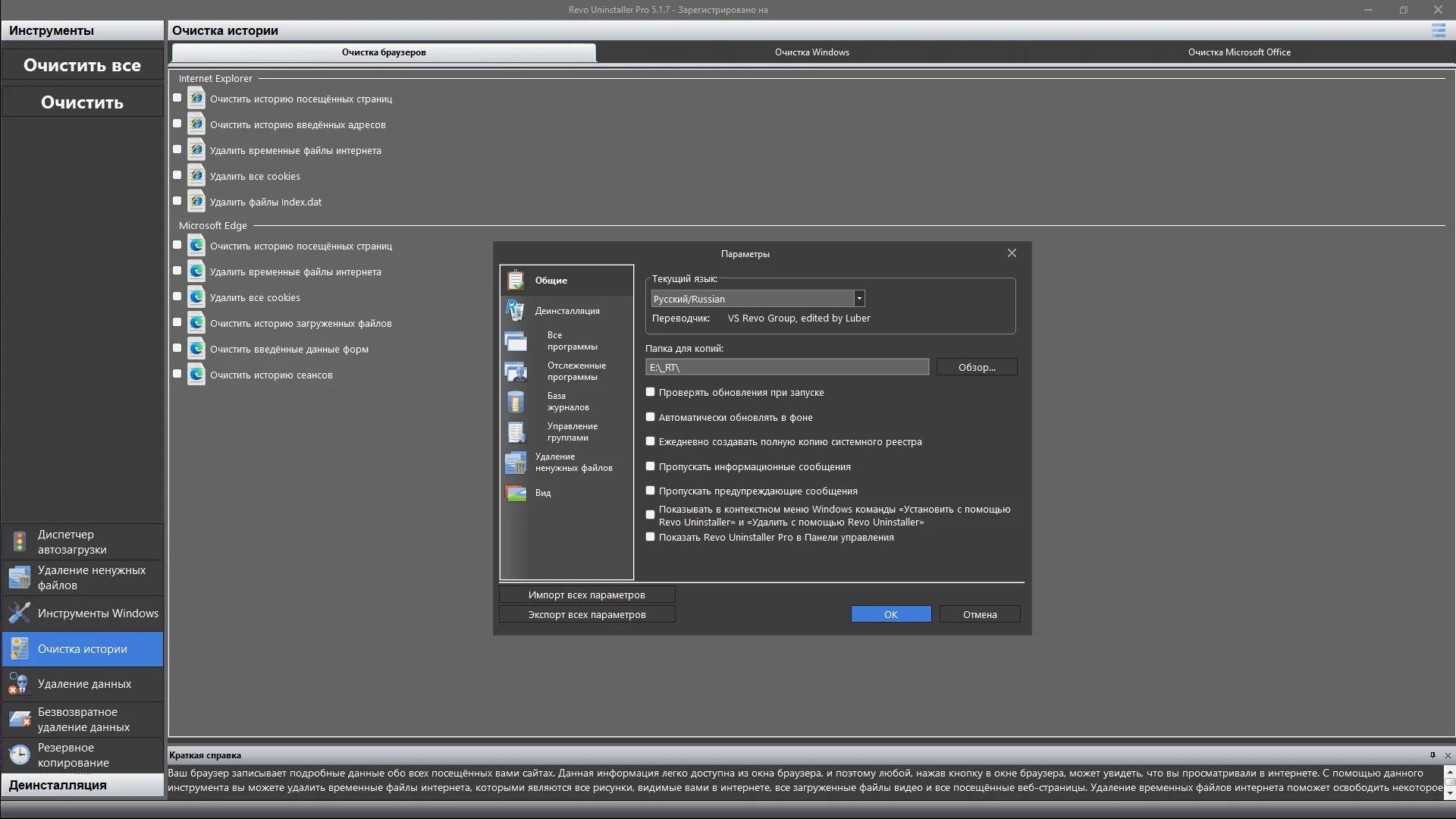1456x819 pixels.
Task: Click the 'Очистка истории' page heading
Action: (225, 30)
